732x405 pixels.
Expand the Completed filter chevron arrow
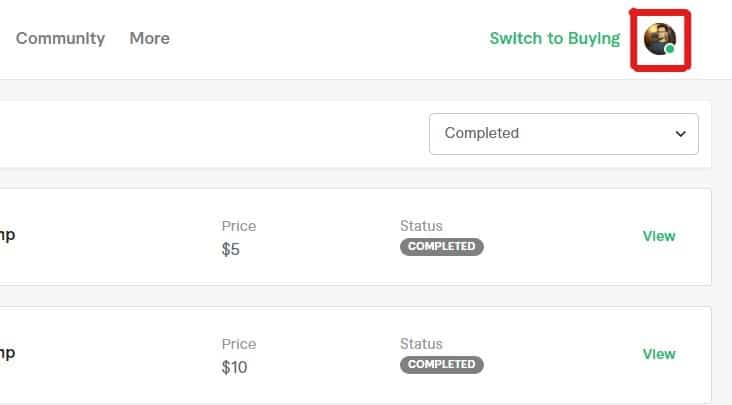coord(681,134)
